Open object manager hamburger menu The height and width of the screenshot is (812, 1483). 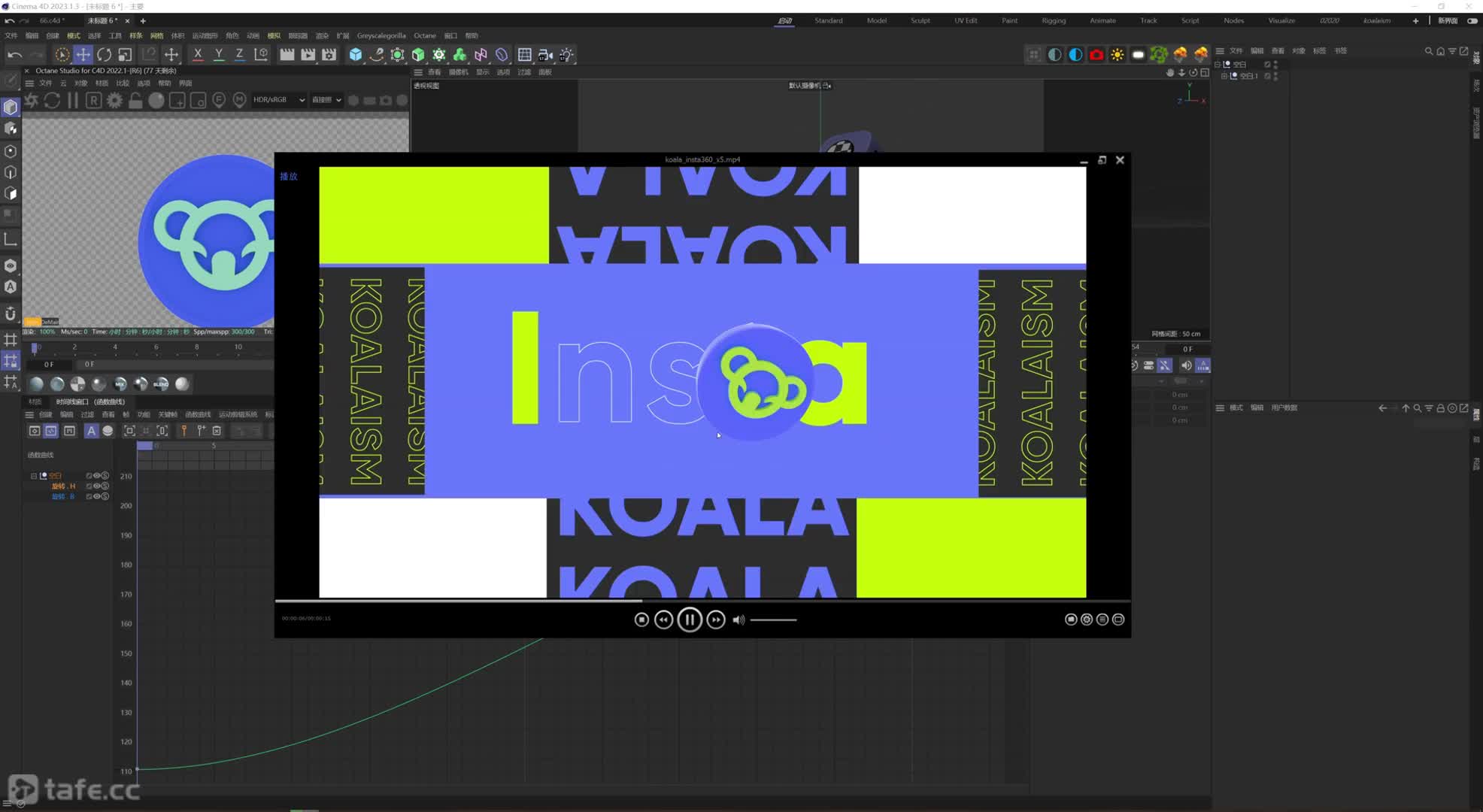tap(1220, 50)
